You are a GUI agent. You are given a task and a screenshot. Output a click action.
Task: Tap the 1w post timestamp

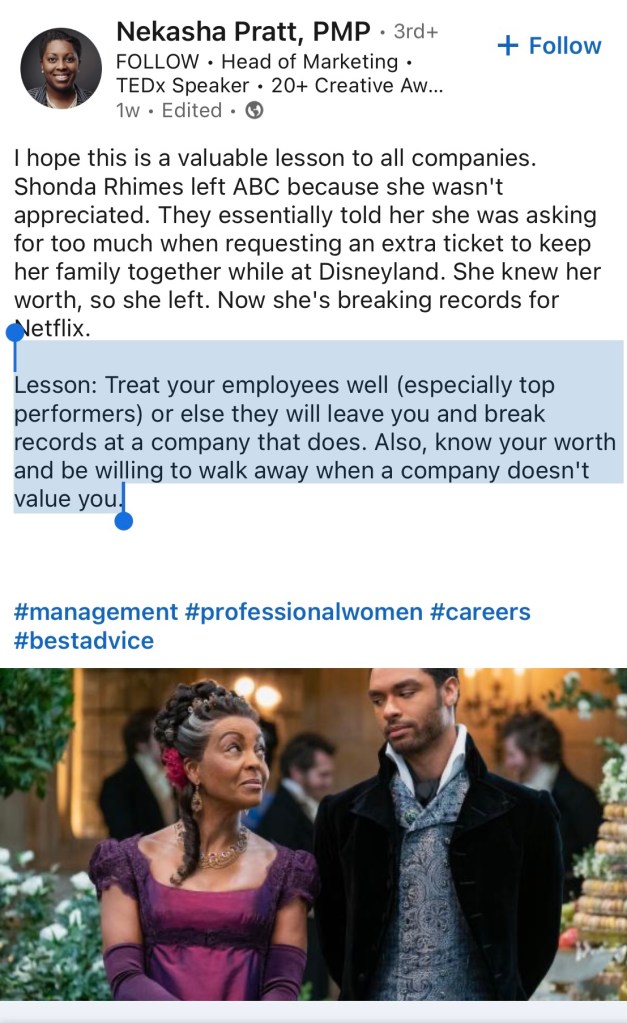[128, 111]
